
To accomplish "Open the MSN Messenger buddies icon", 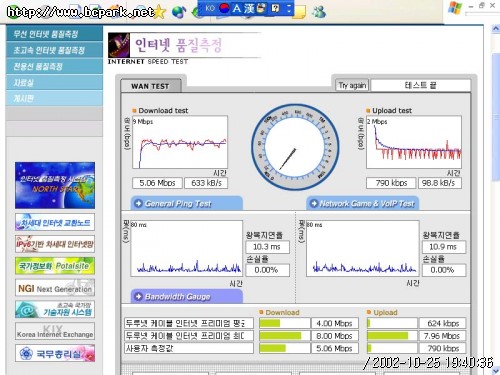I will click(x=319, y=12).
